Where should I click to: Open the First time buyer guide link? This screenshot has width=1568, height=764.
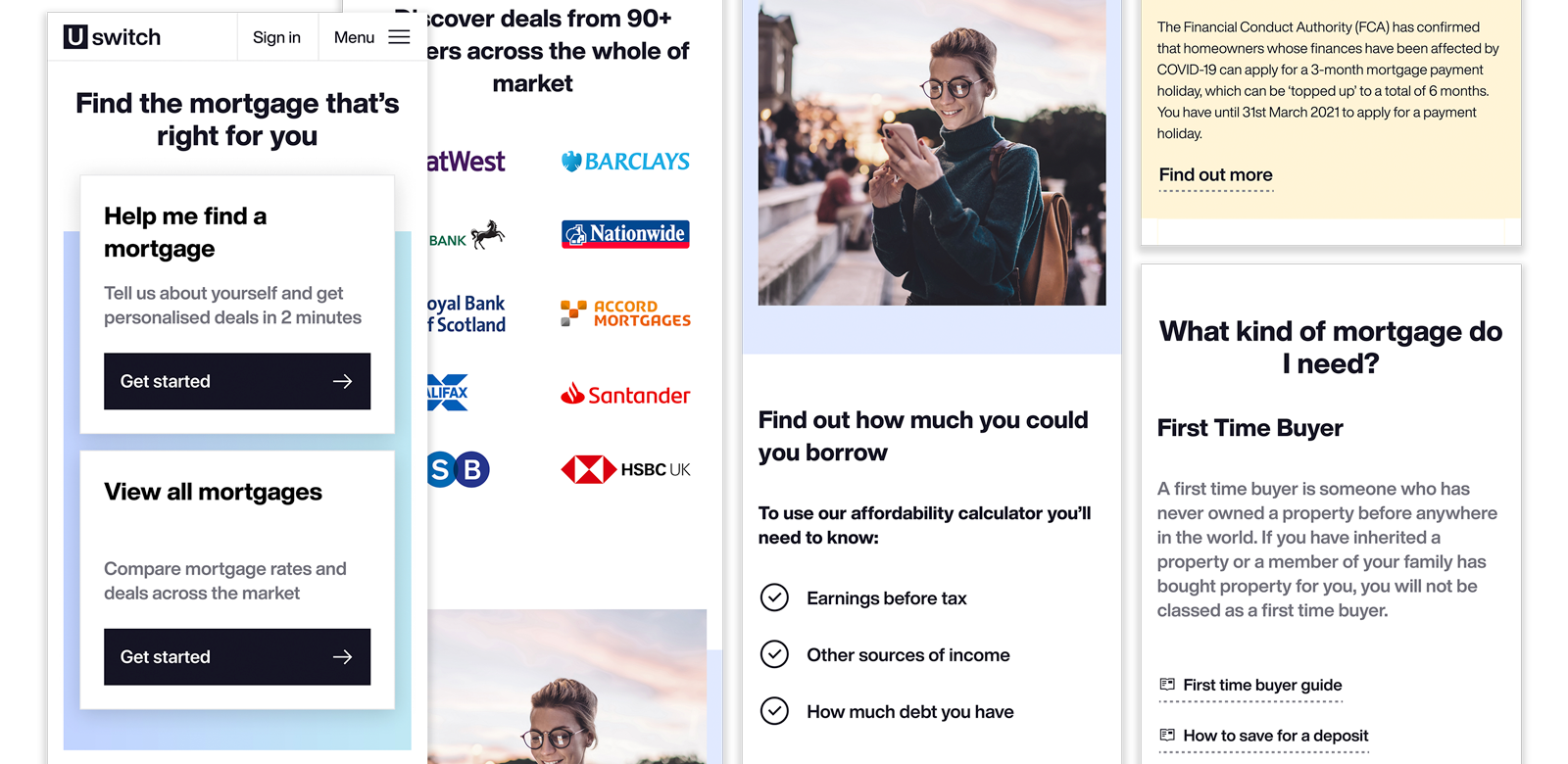(x=1250, y=686)
